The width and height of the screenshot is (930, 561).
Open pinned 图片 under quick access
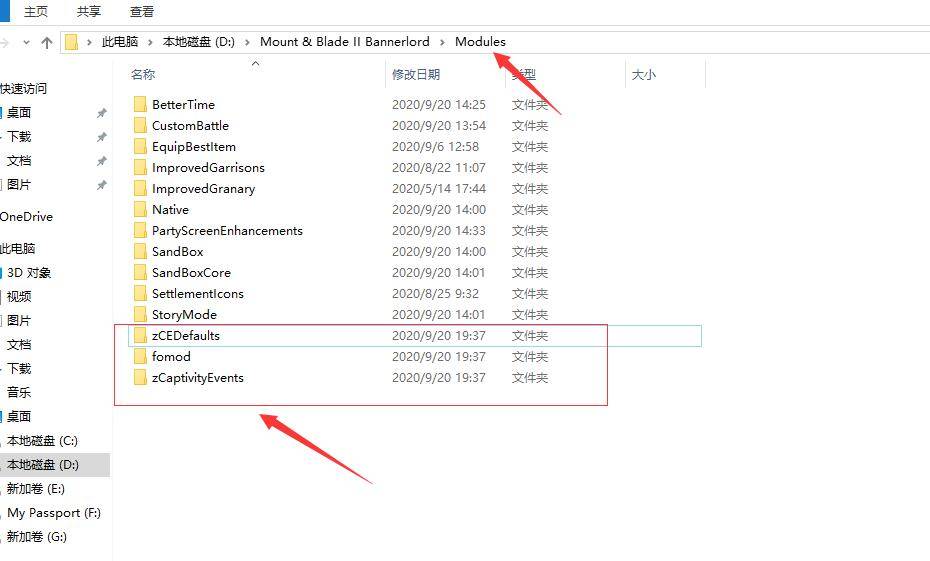(19, 184)
